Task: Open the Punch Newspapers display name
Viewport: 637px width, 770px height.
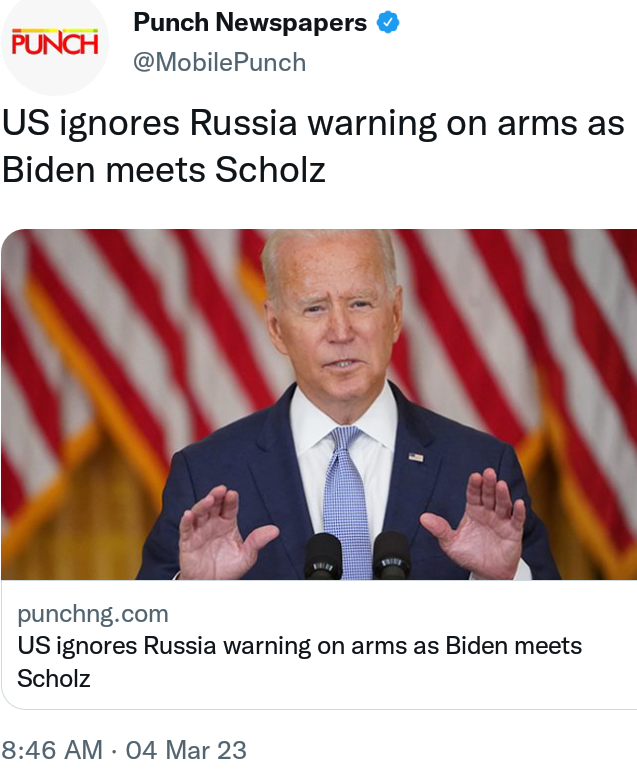Action: [250, 23]
